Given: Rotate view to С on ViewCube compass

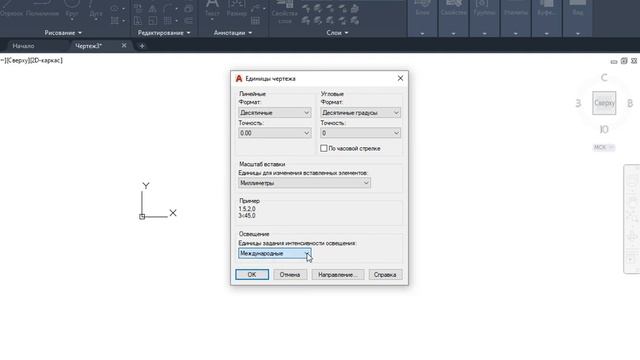Looking at the screenshot, I should point(604,78).
